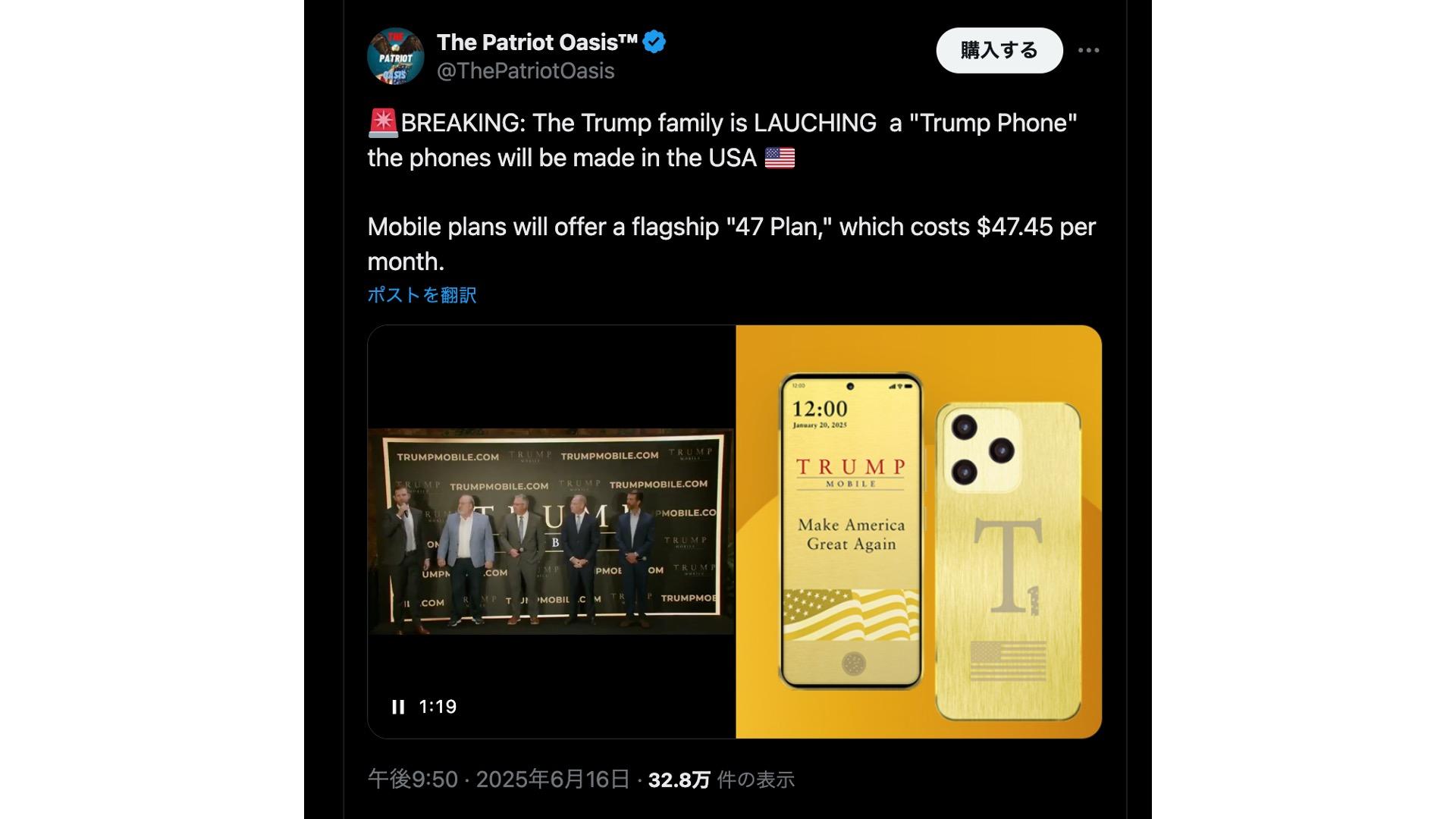
Task: Open the three-dot more options menu
Action: [1088, 50]
